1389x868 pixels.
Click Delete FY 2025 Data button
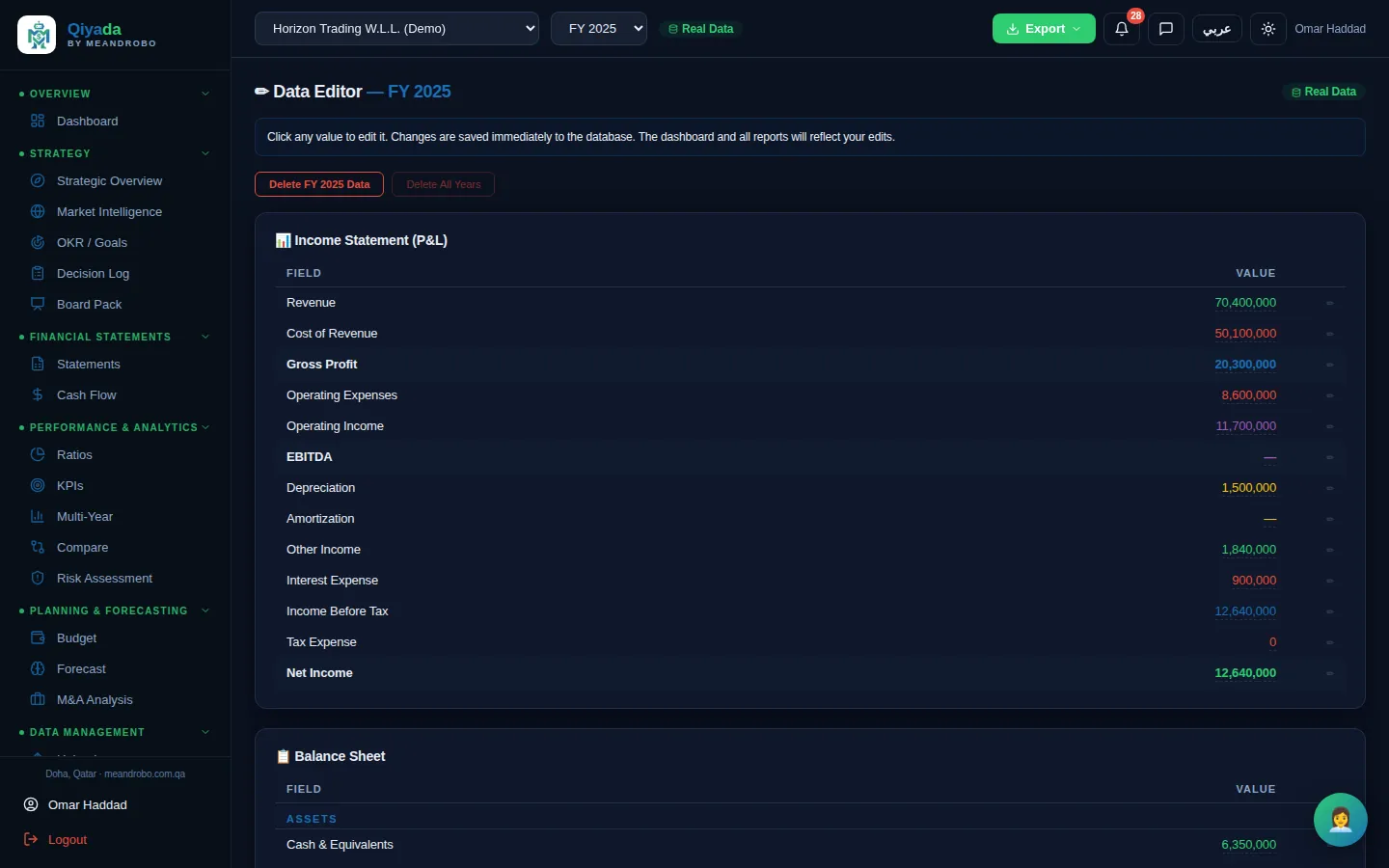point(319,184)
